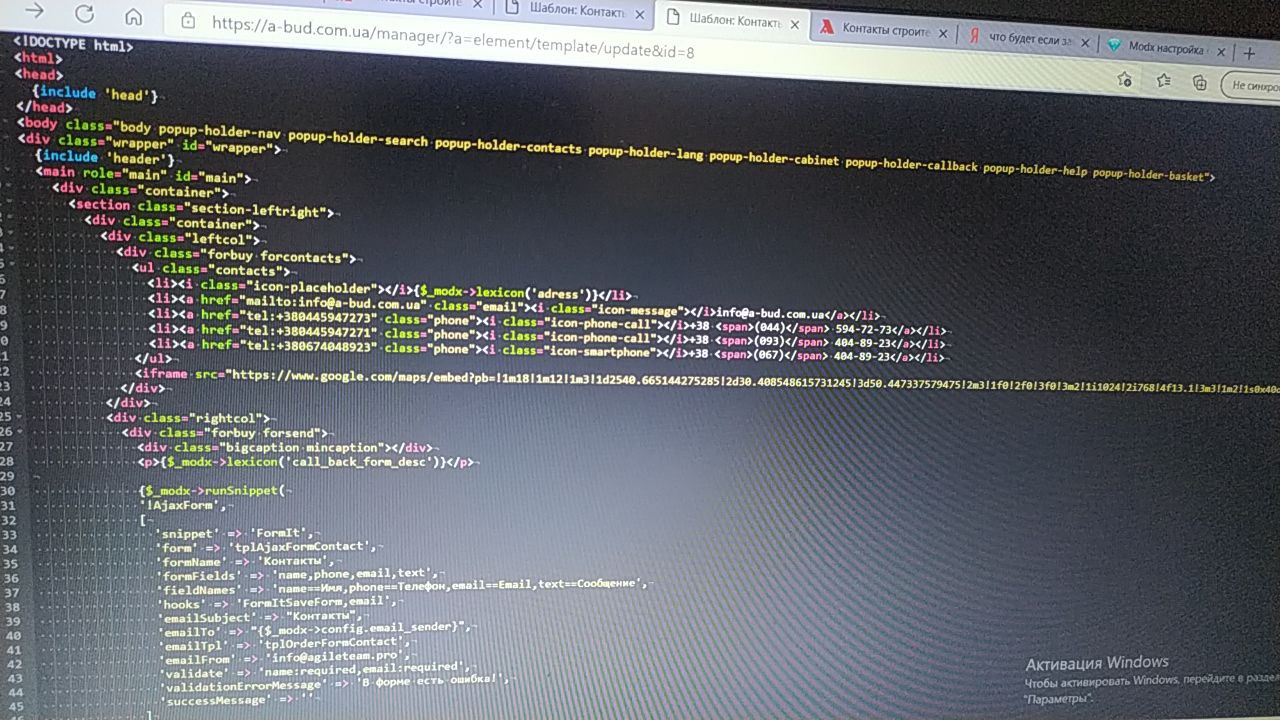Click the div class="forbuy forcontacts" line
Viewport: 1280px width, 720px height.
236,256
